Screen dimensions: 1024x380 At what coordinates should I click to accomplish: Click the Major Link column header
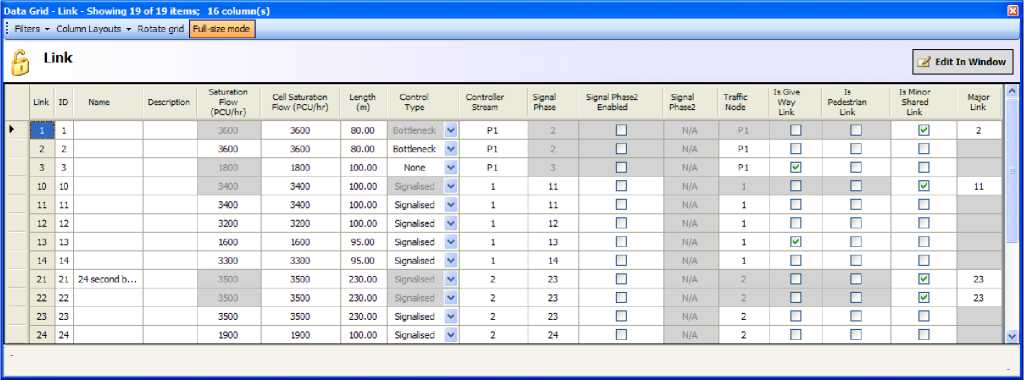979,103
